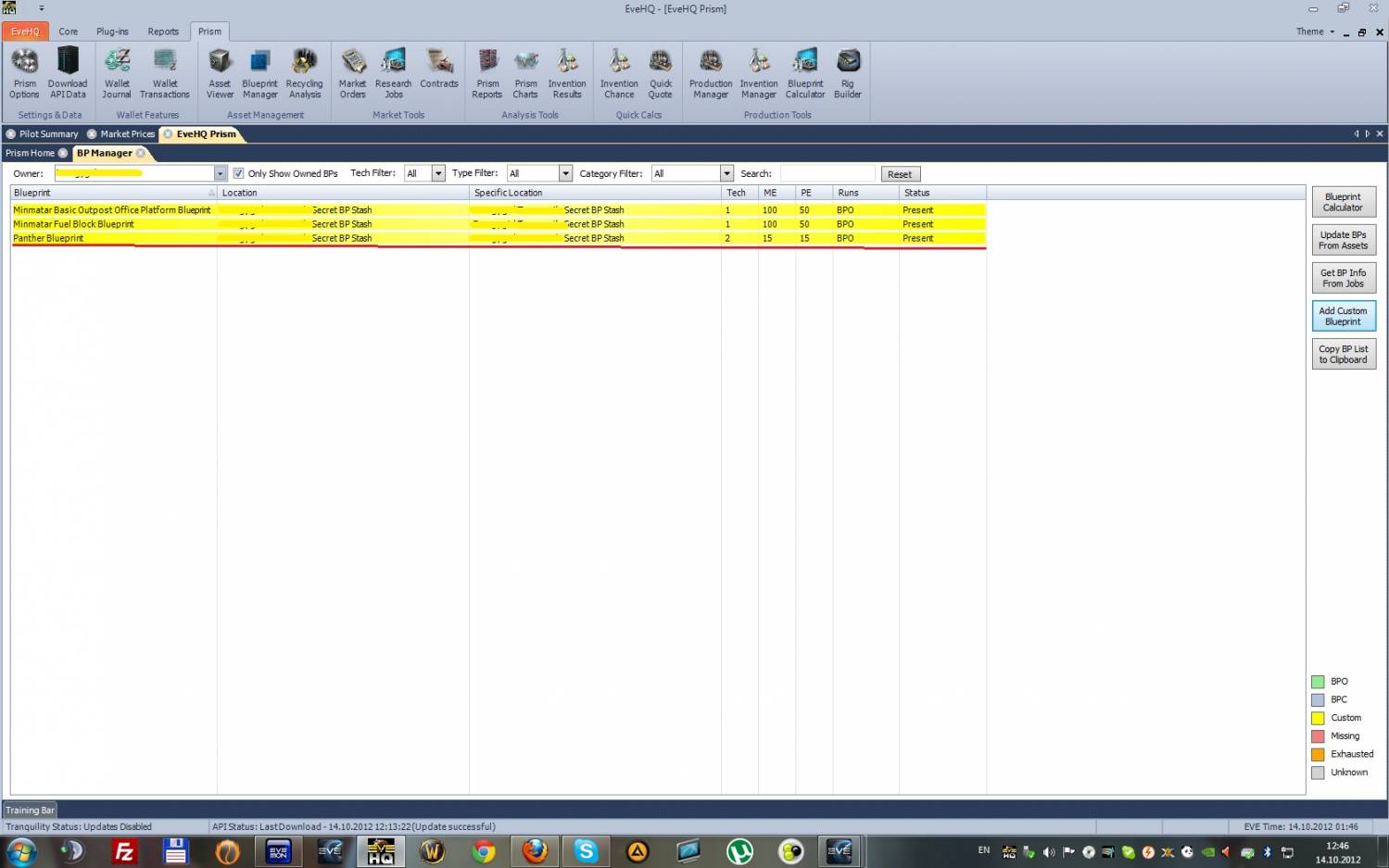Open Quick Quote calculator
Screen dimensions: 1389x868
pyautogui.click(x=661, y=73)
